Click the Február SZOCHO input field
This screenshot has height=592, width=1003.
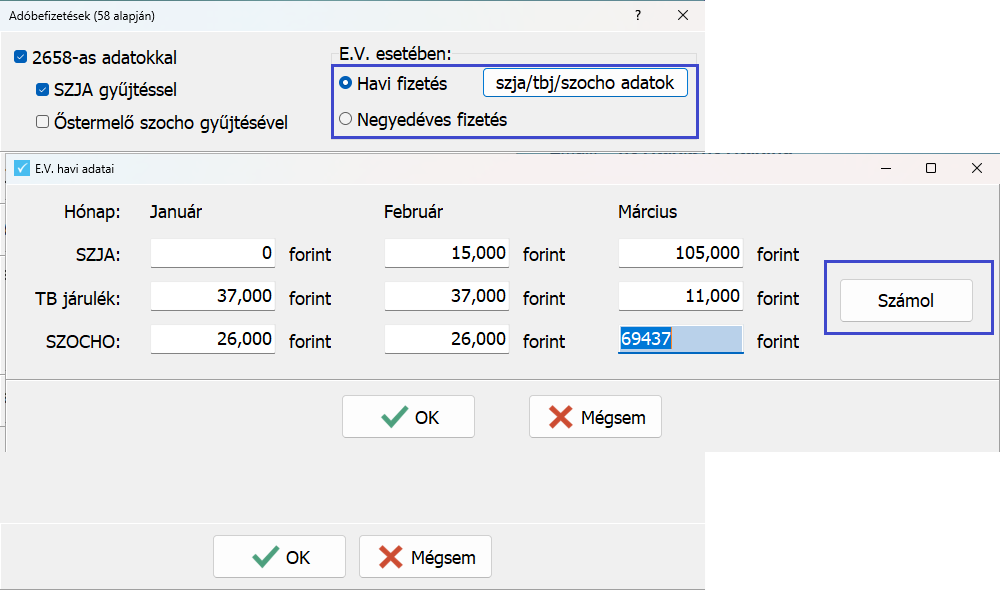pyautogui.click(x=446, y=340)
